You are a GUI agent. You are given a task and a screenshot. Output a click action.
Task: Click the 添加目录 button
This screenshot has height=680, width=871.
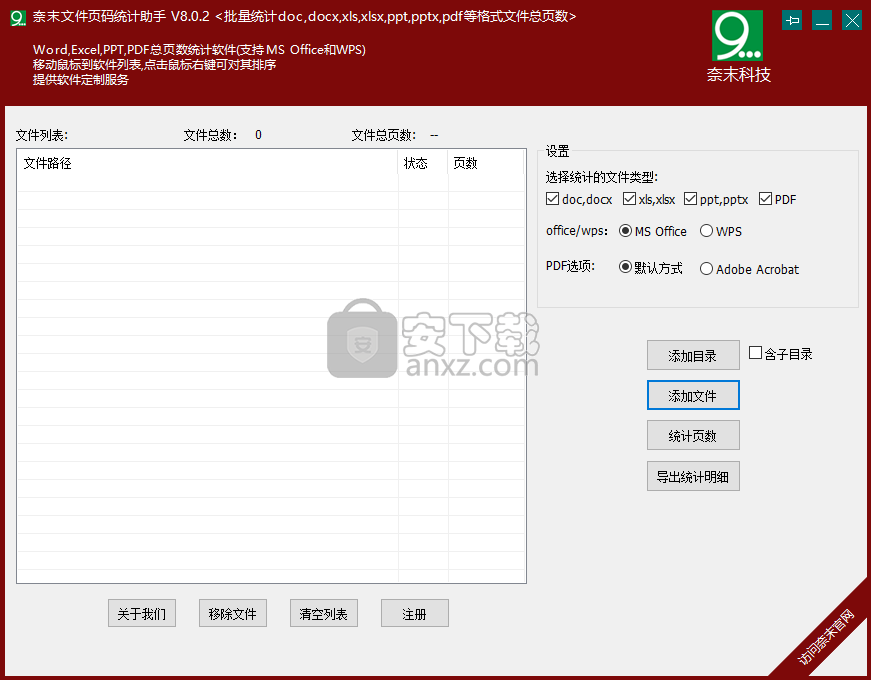pos(693,356)
